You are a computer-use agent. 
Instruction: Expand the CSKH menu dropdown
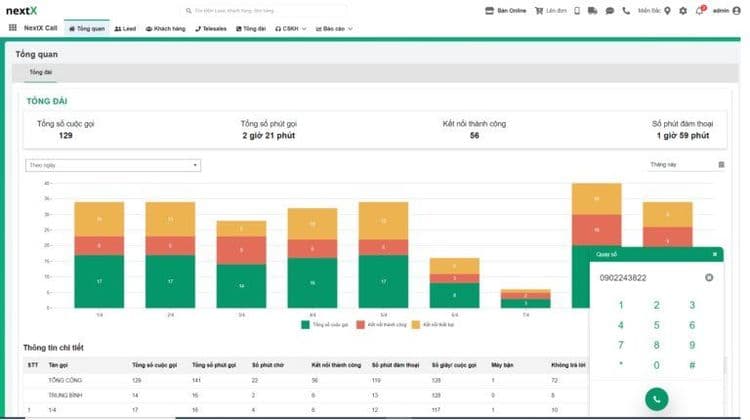click(x=290, y=29)
